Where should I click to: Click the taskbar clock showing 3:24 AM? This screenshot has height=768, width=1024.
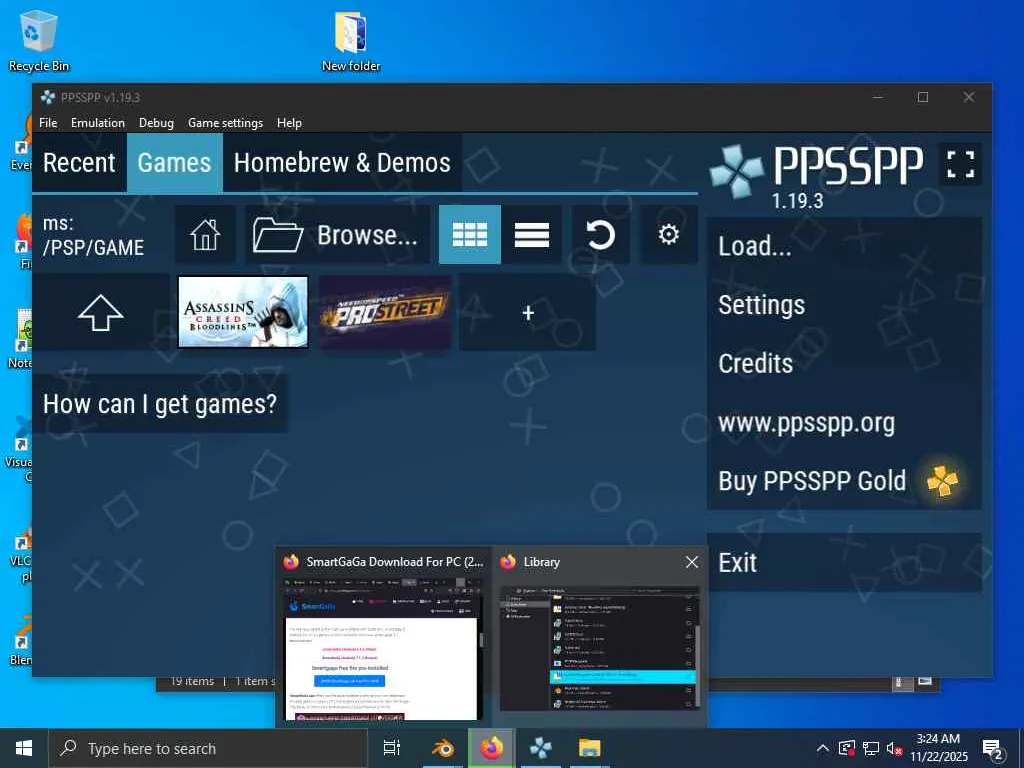(x=939, y=748)
